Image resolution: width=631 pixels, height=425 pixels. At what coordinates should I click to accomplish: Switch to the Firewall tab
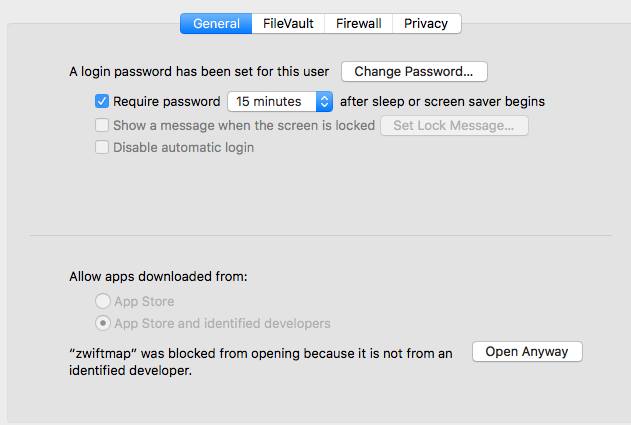click(x=359, y=23)
